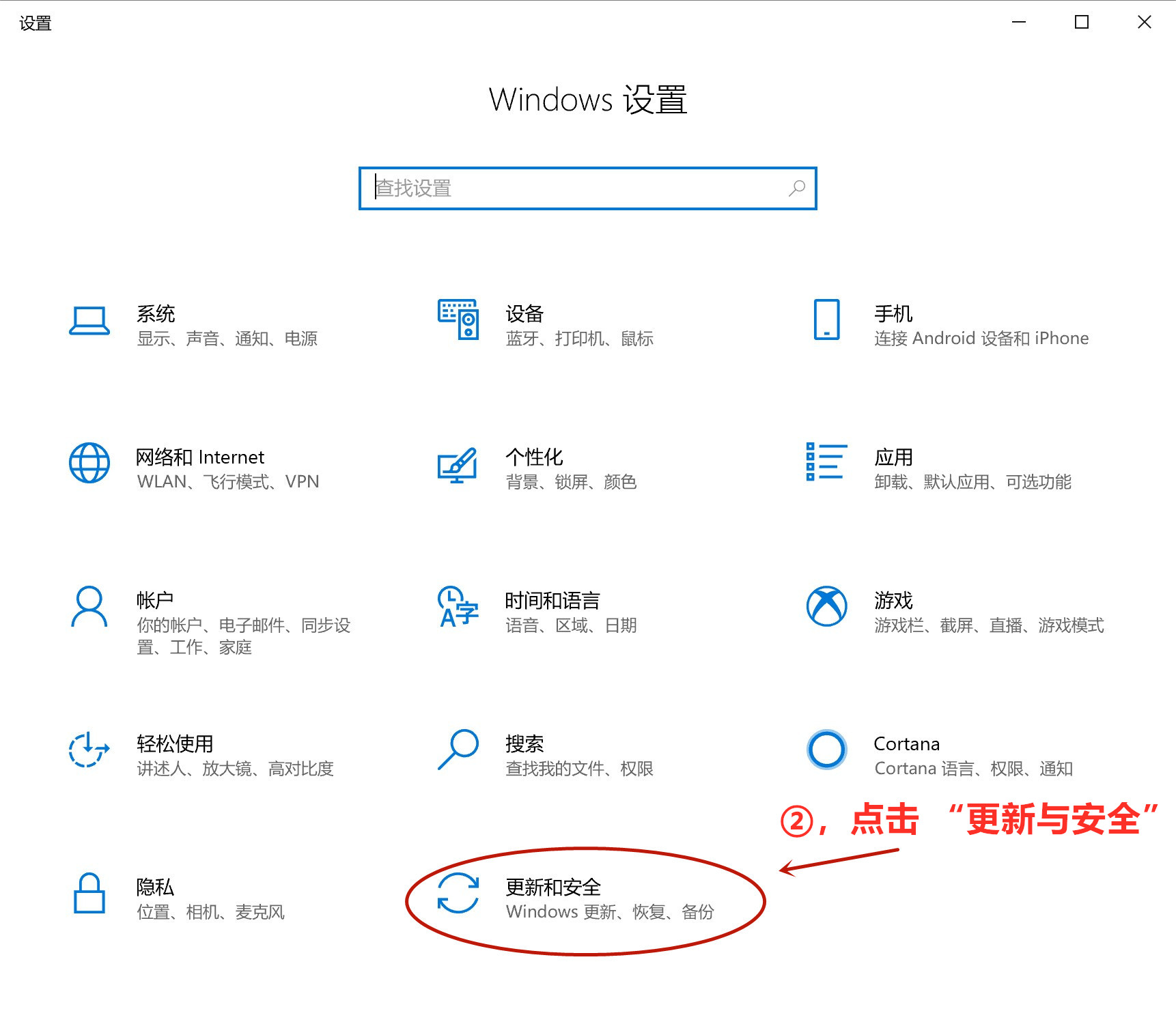This screenshot has width=1176, height=1009.
Task: Click the text 查找我的文件、权限
Action: tap(580, 769)
